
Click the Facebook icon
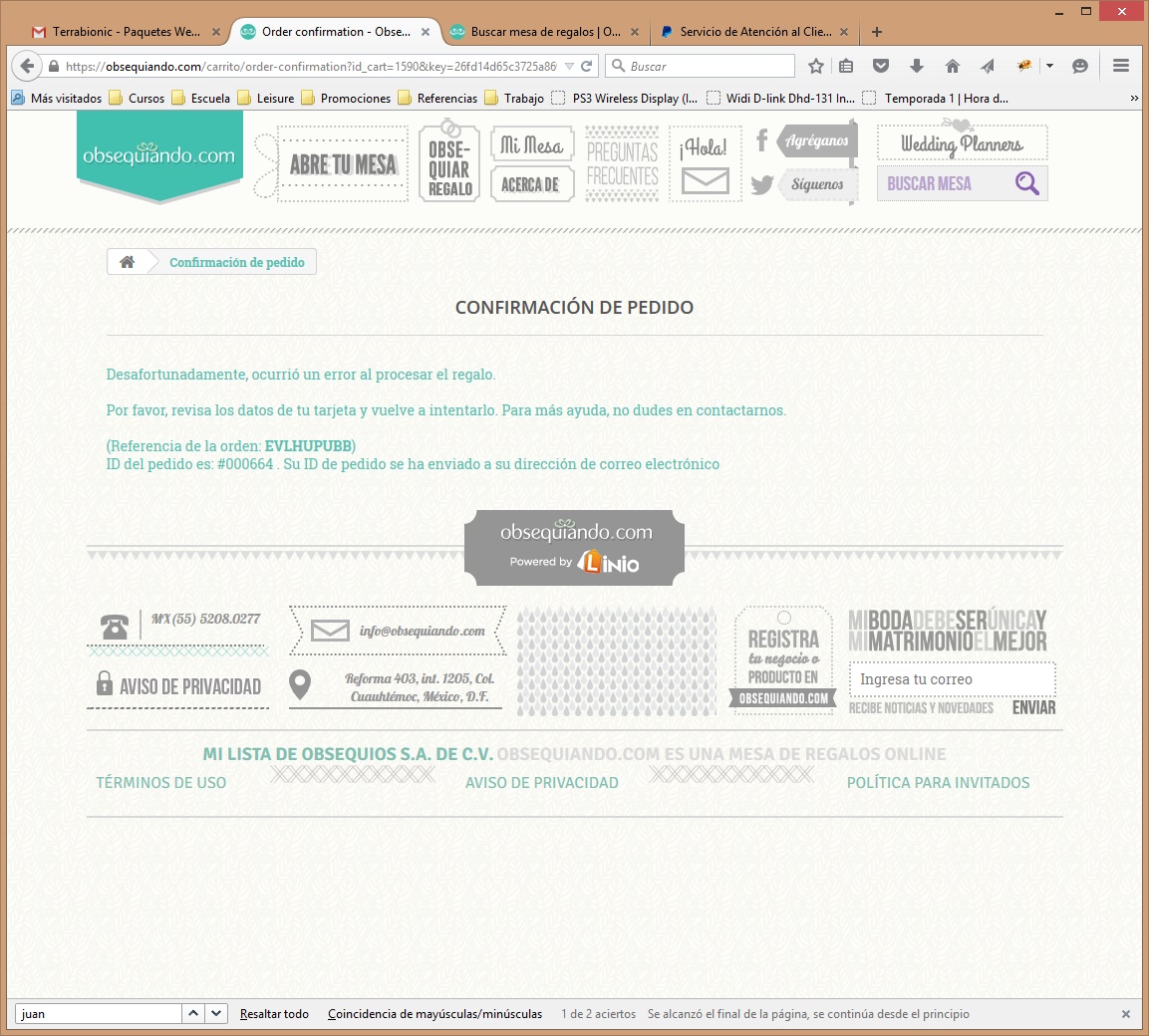[762, 139]
